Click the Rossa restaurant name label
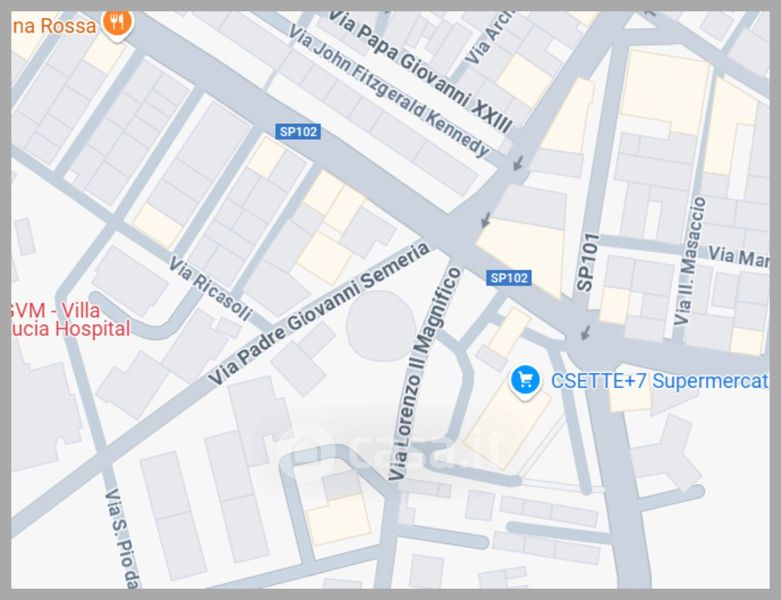This screenshot has height=600, width=781. click(x=54, y=25)
